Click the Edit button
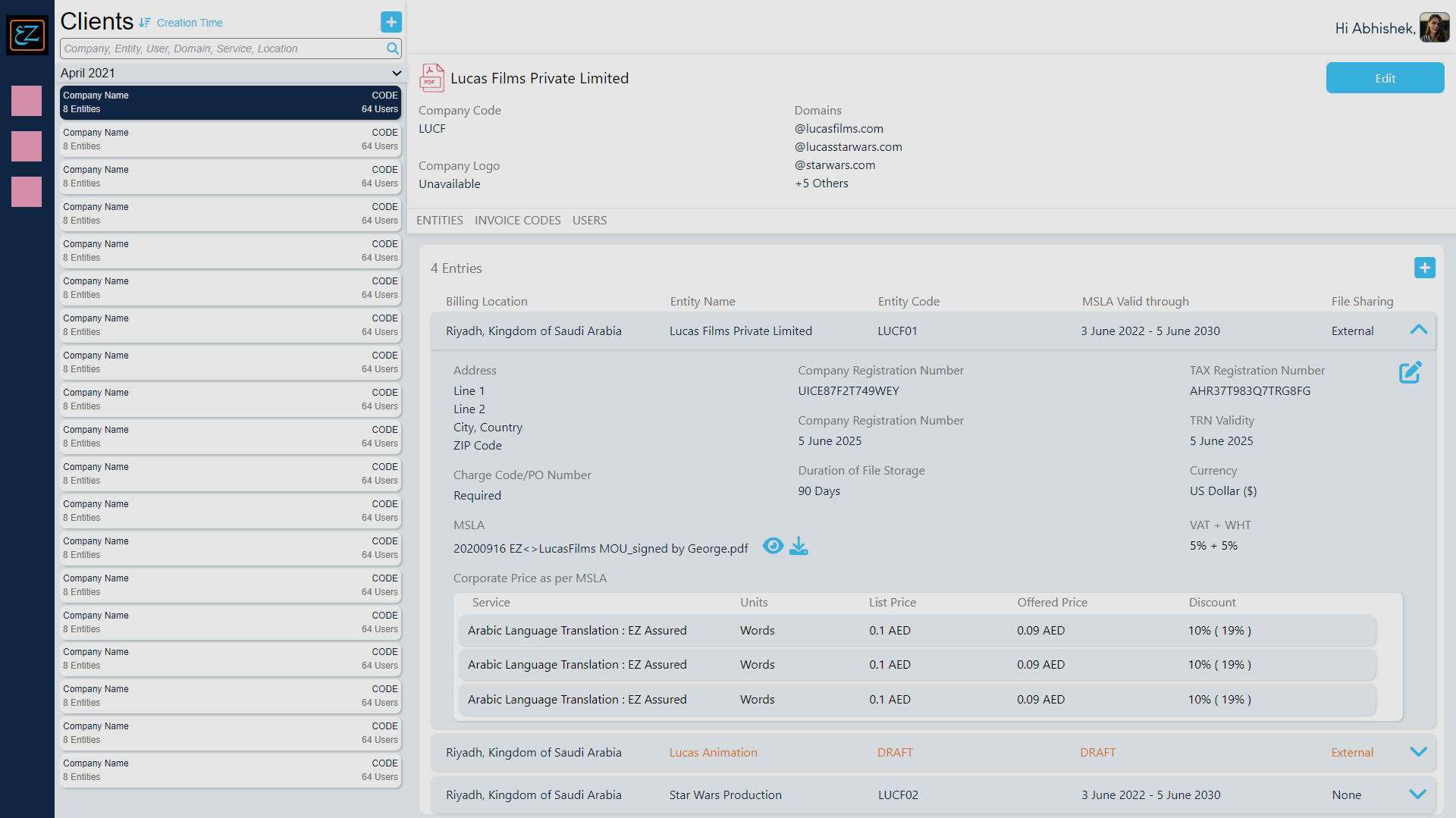 tap(1385, 77)
